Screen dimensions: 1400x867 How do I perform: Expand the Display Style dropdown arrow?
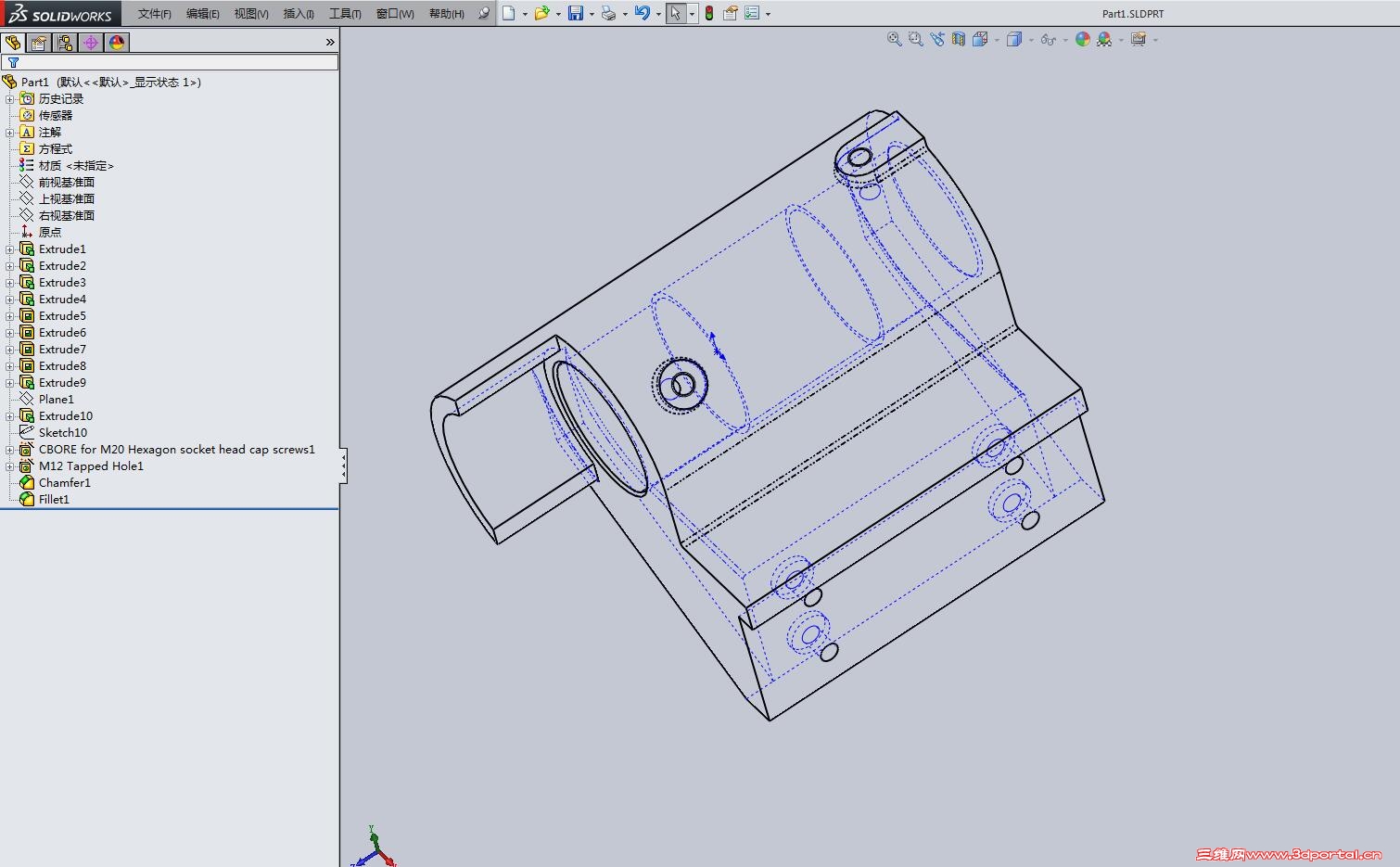pos(1031,40)
